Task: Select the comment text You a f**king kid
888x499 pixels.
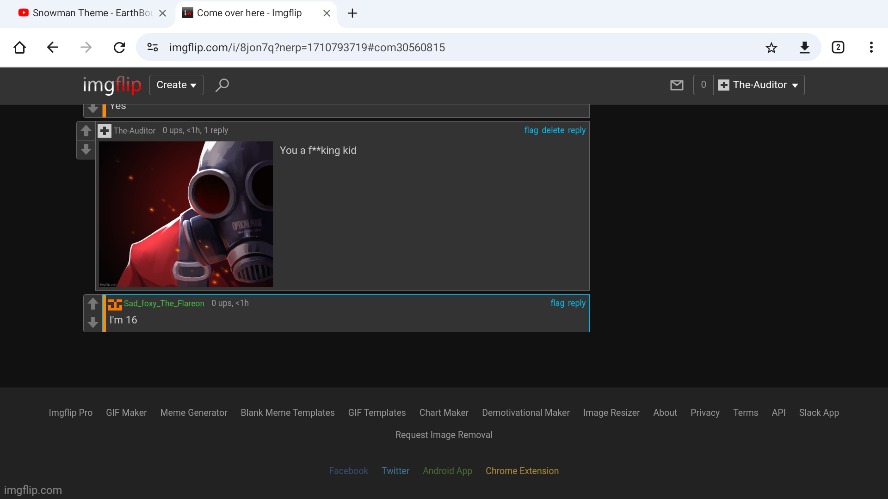Action: (318, 151)
